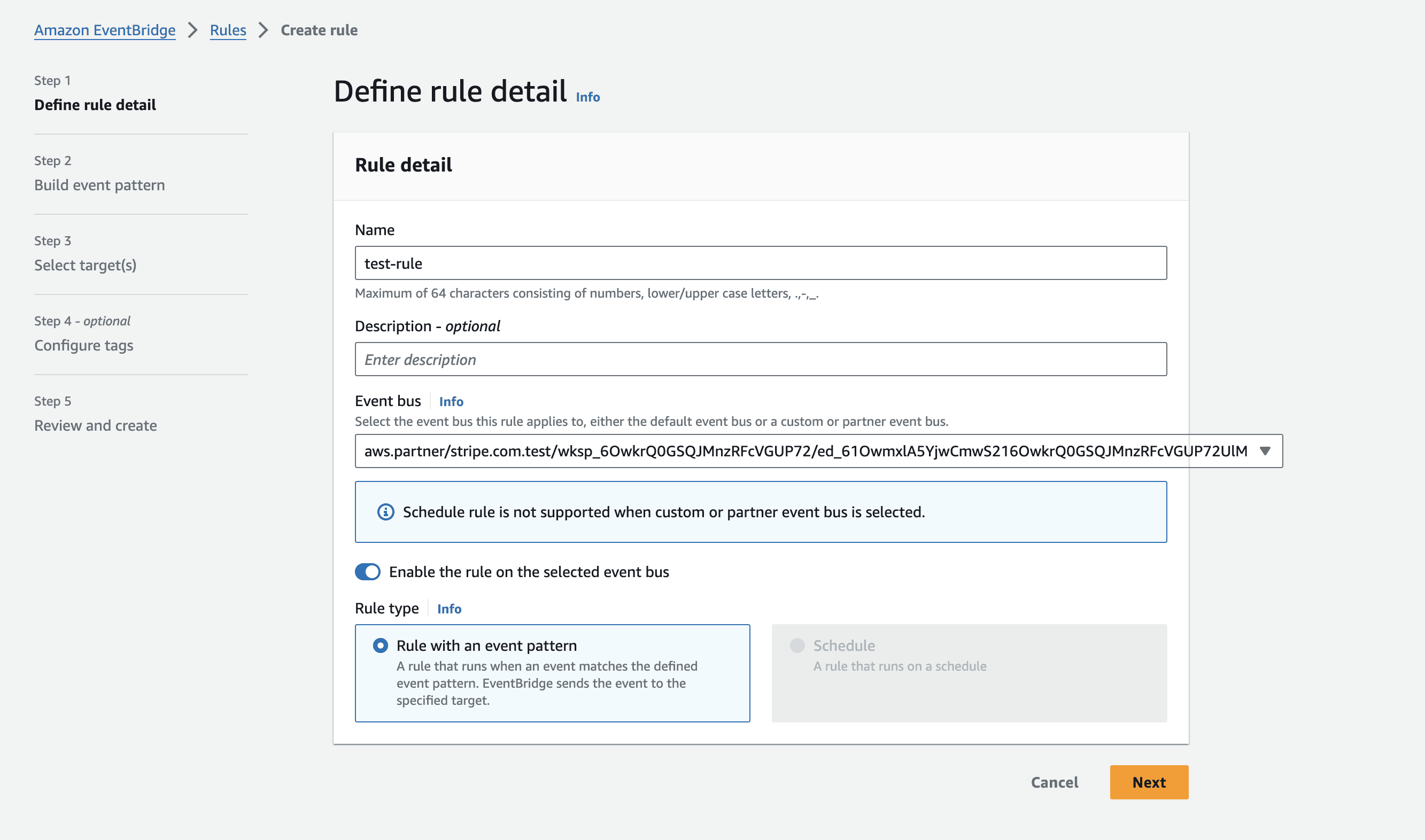Screen dimensions: 1425x840
Task: Click the Next button to proceed
Action: click(x=1149, y=782)
